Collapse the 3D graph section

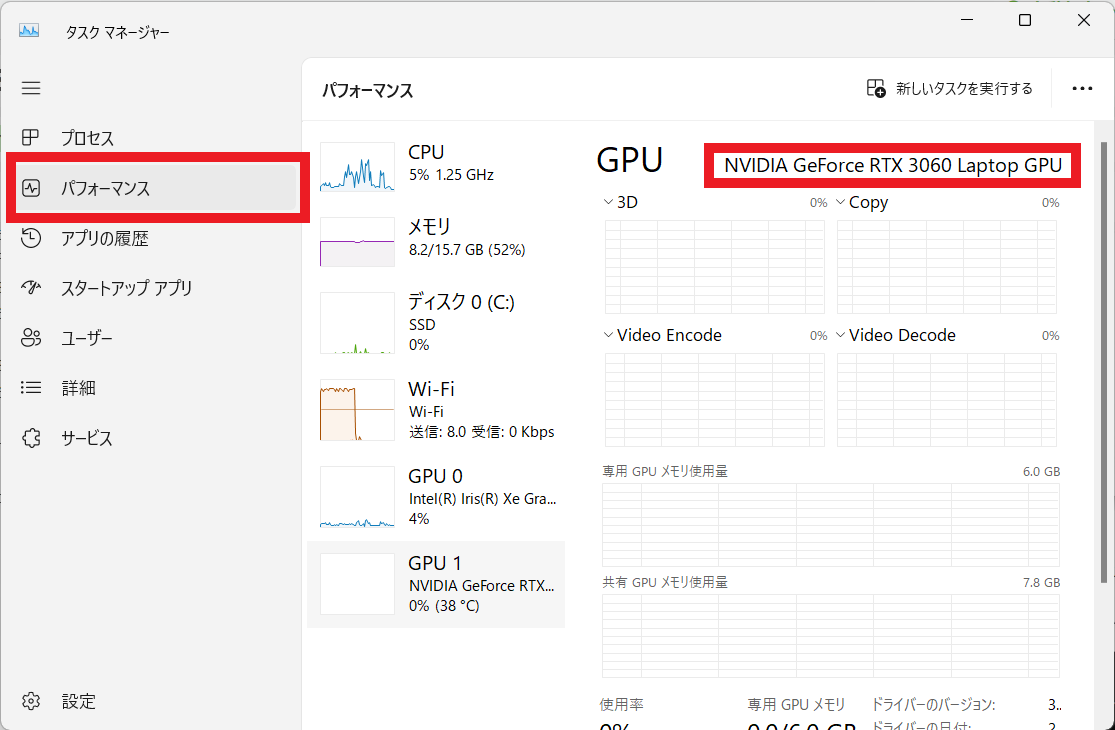[x=607, y=201]
